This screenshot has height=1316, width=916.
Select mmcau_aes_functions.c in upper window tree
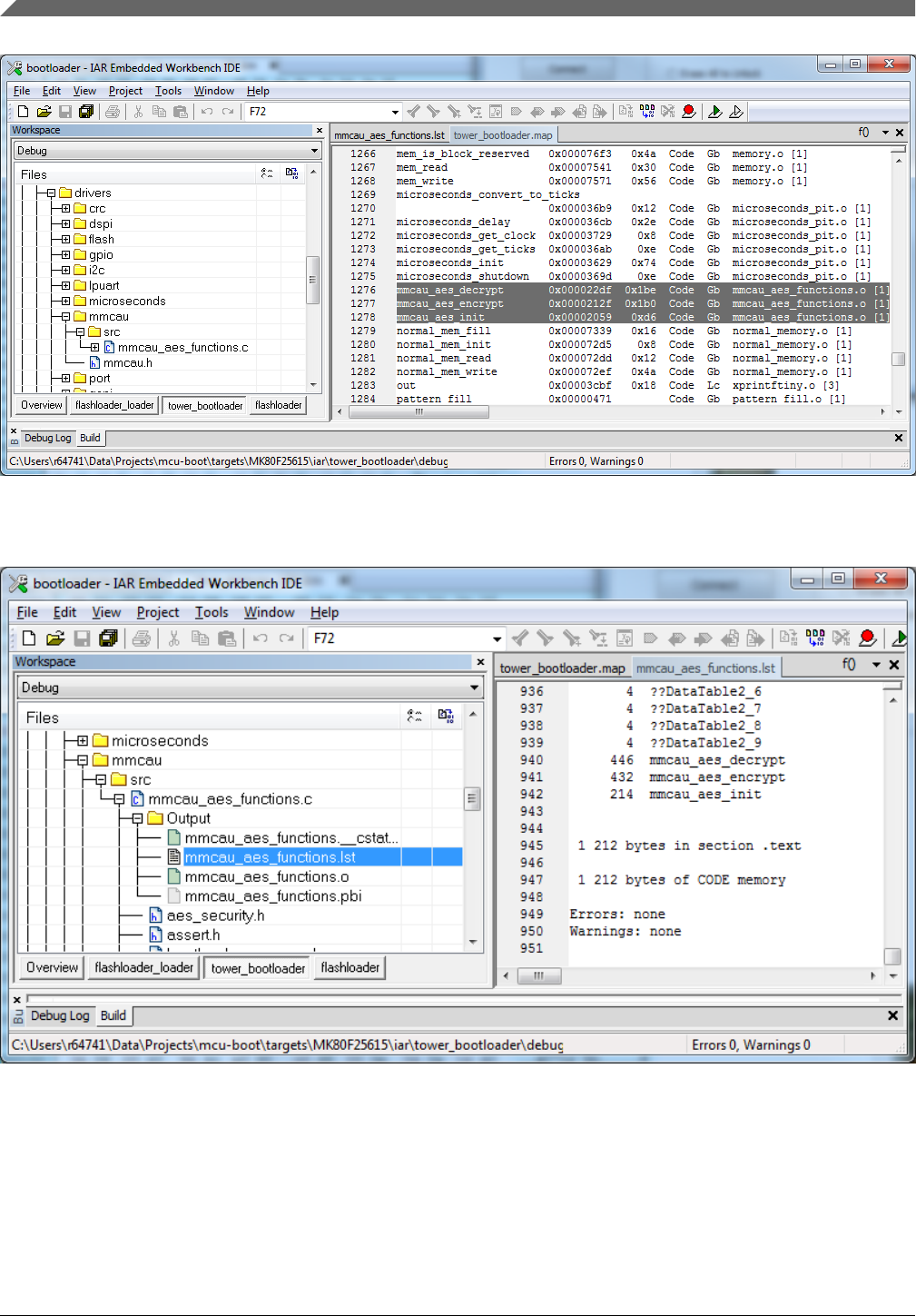click(x=182, y=348)
